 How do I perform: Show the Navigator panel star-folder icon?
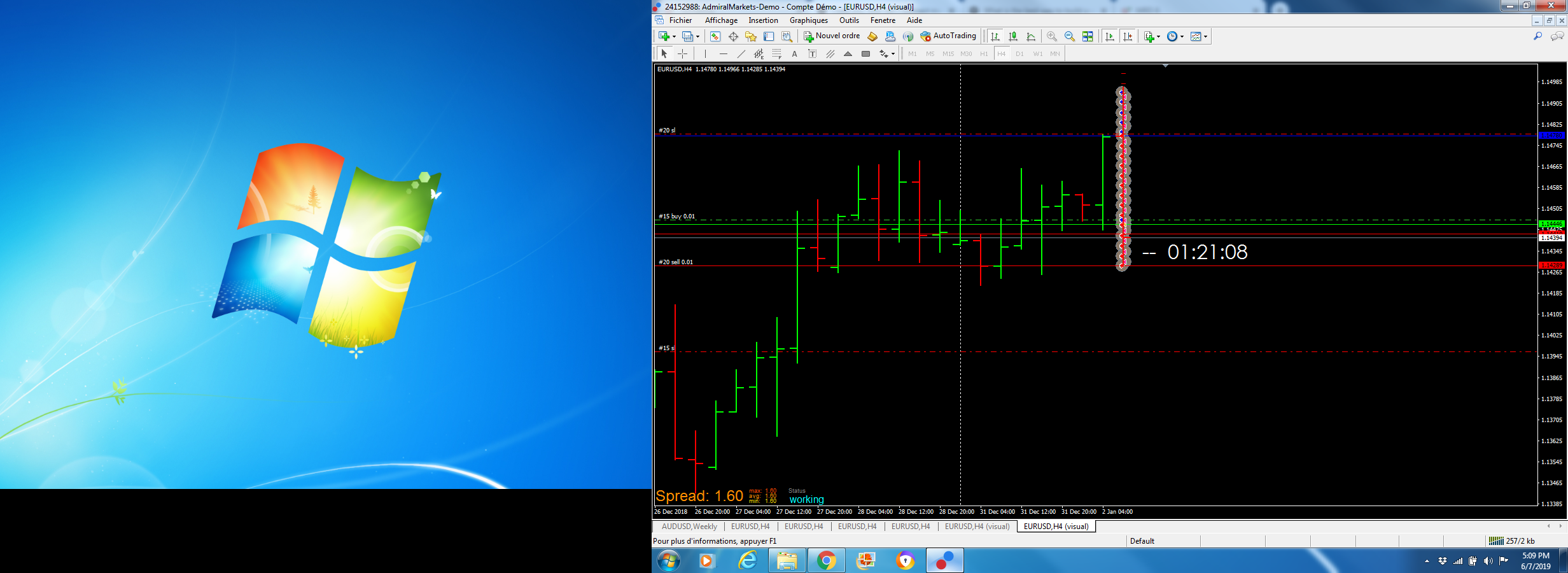click(x=751, y=36)
